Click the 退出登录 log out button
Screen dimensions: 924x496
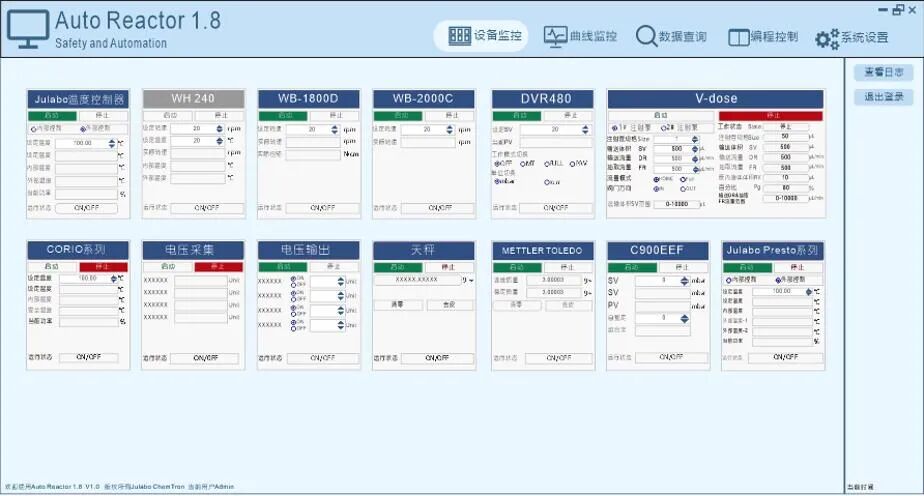point(883,97)
